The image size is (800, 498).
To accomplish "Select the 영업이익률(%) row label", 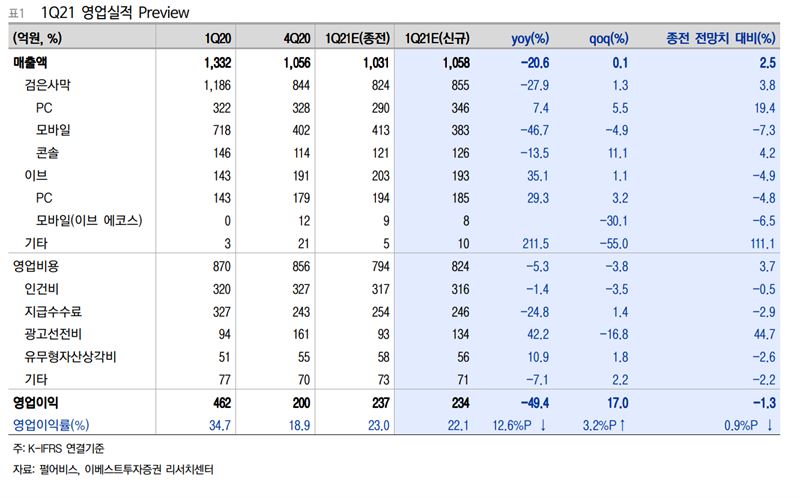I will [x=51, y=425].
